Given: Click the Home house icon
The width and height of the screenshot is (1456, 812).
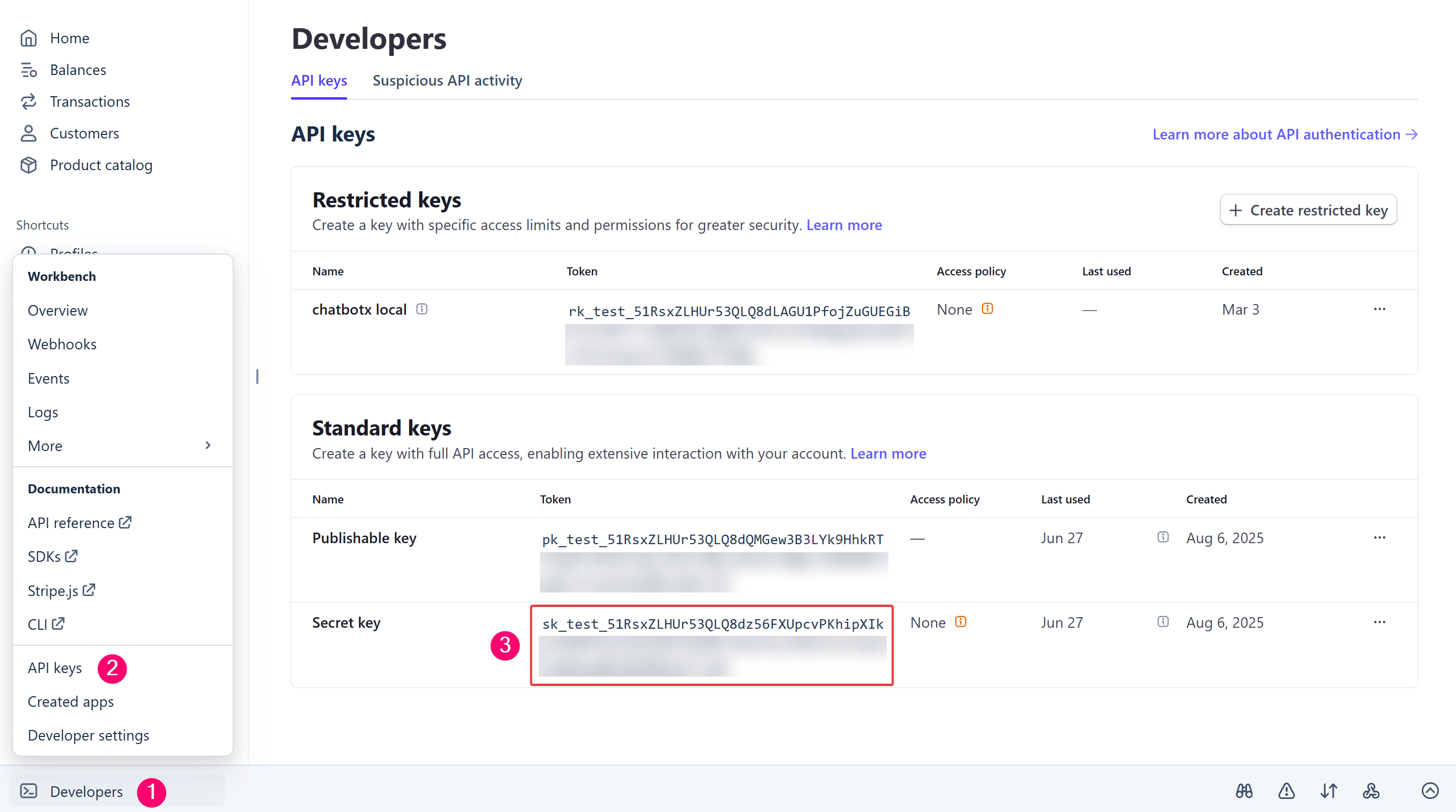Looking at the screenshot, I should click(x=28, y=38).
